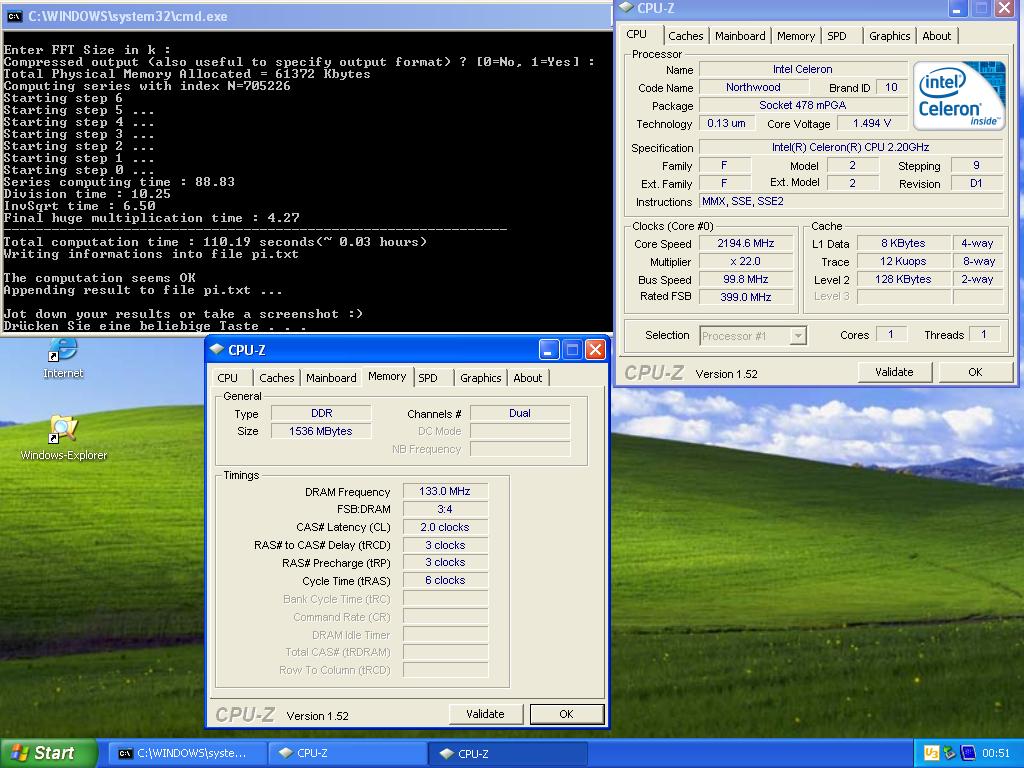
Task: Click the Intel Celeron inside logo
Action: 959,95
